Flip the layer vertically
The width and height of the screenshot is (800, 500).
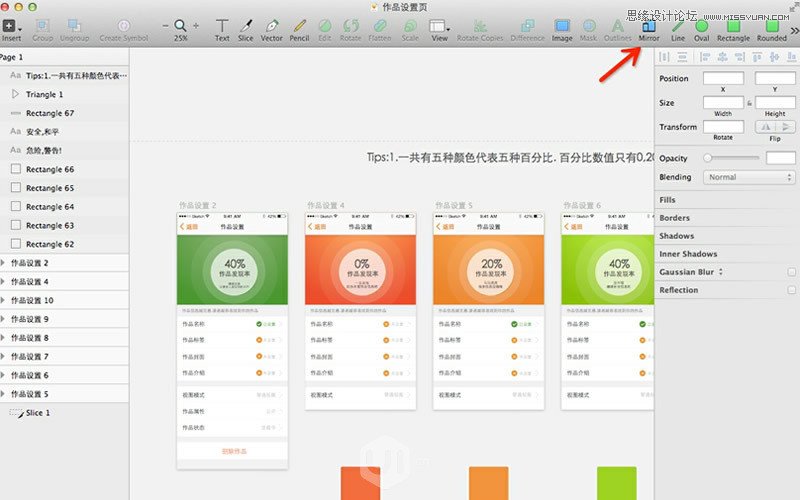click(x=785, y=127)
